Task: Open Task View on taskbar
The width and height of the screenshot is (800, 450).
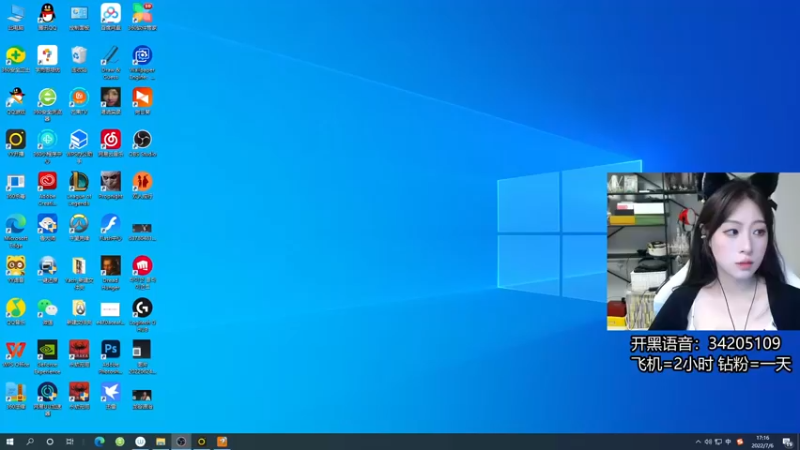Action: pyautogui.click(x=70, y=441)
